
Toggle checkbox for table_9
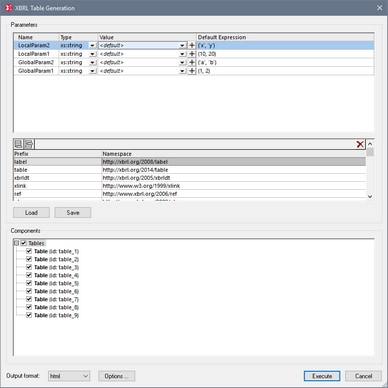click(29, 315)
